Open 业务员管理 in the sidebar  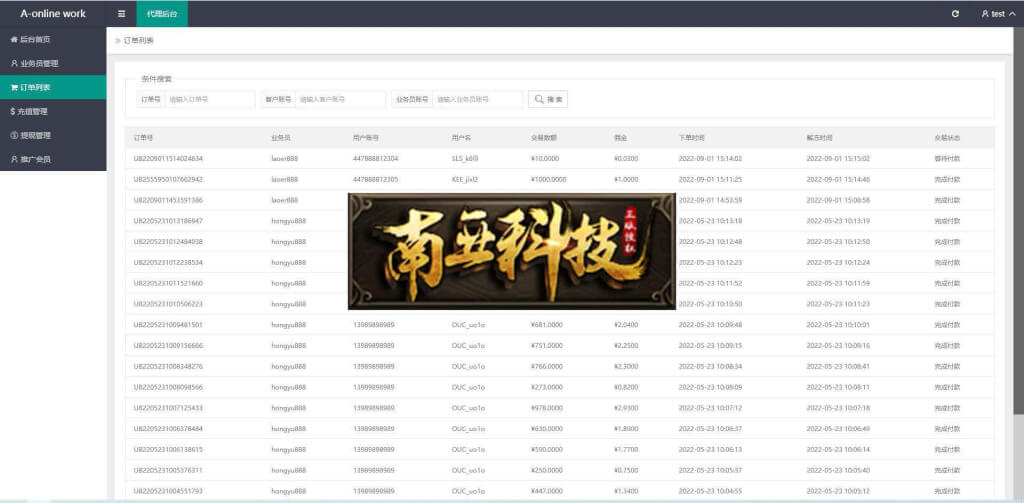pos(53,63)
